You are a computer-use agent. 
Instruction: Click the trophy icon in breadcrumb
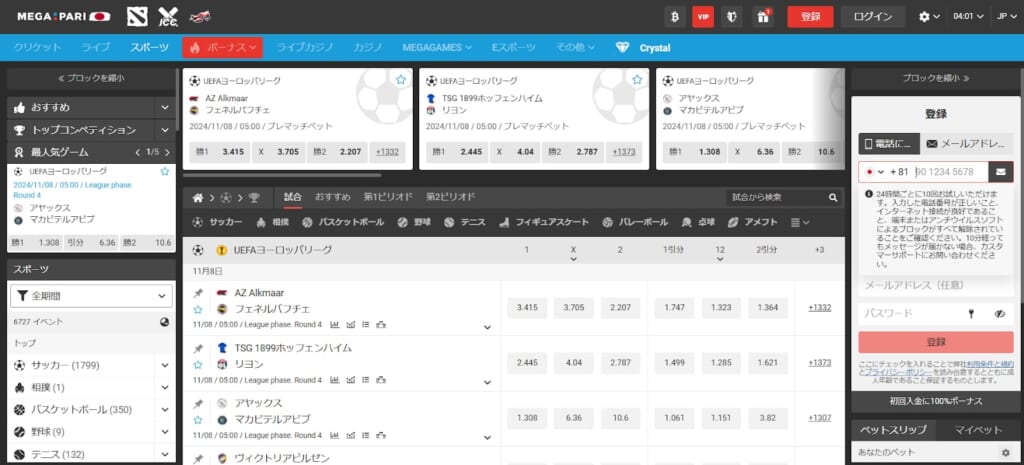point(254,197)
